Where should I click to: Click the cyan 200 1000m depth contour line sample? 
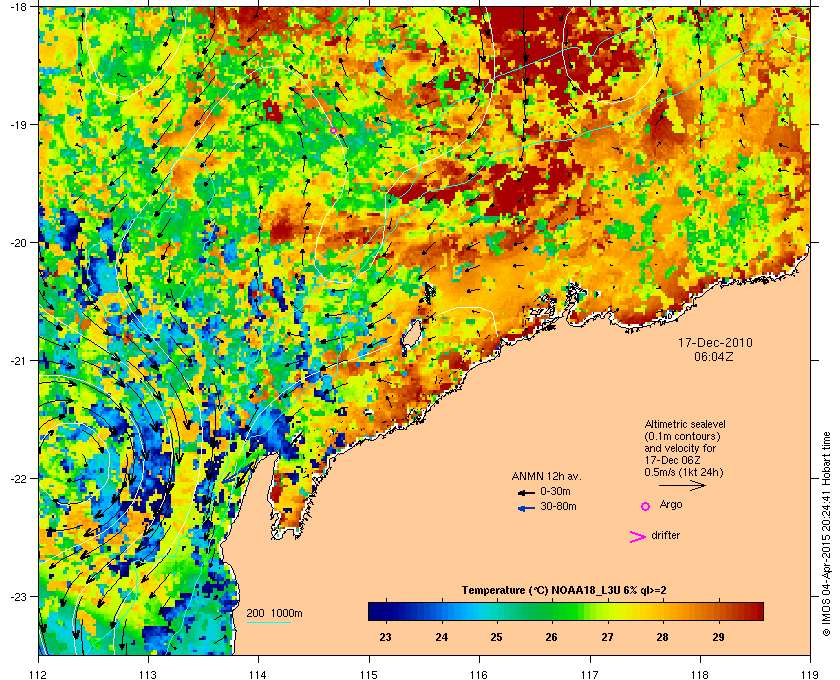click(x=268, y=623)
